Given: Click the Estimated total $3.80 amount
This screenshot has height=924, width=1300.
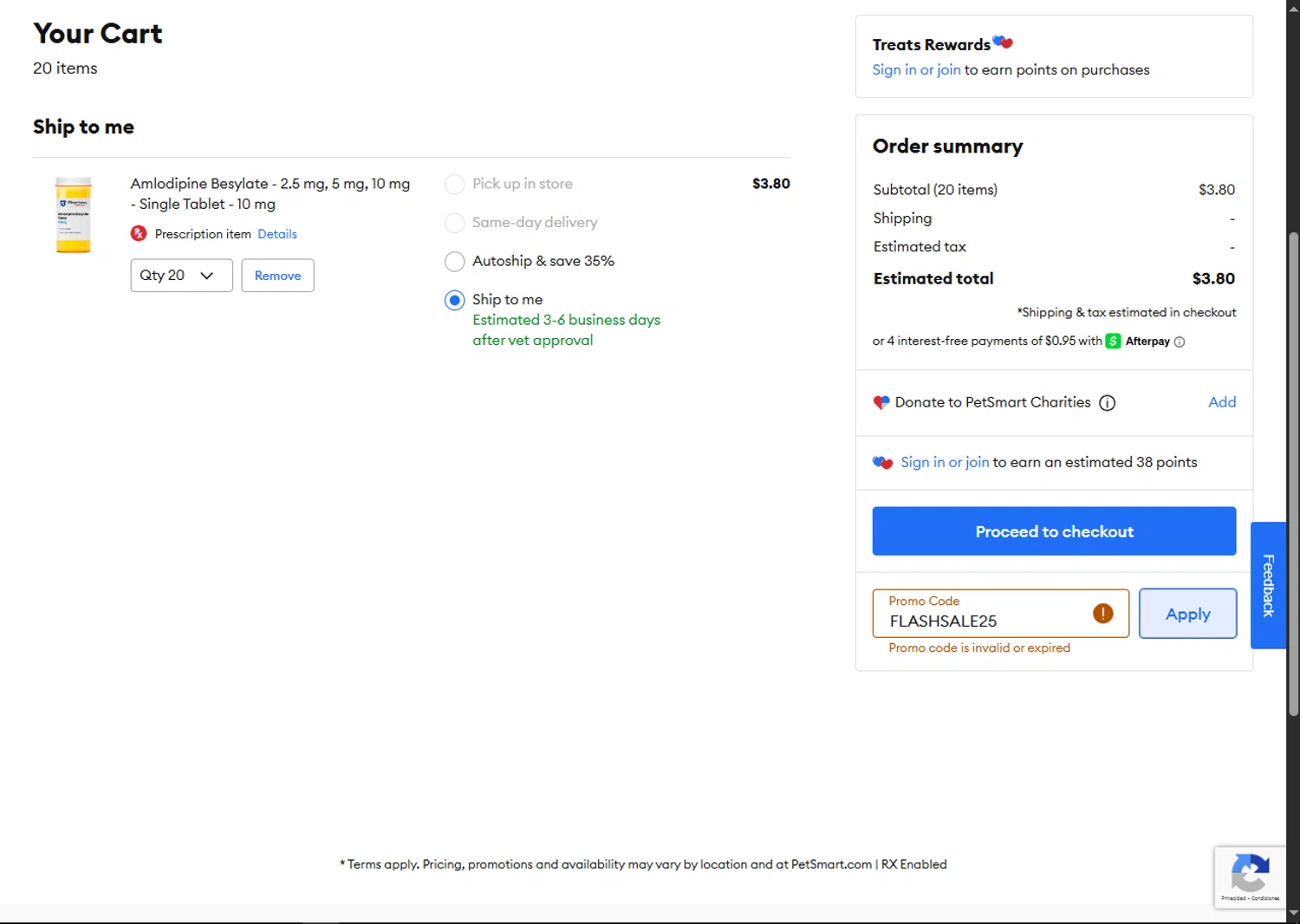Looking at the screenshot, I should [1213, 279].
